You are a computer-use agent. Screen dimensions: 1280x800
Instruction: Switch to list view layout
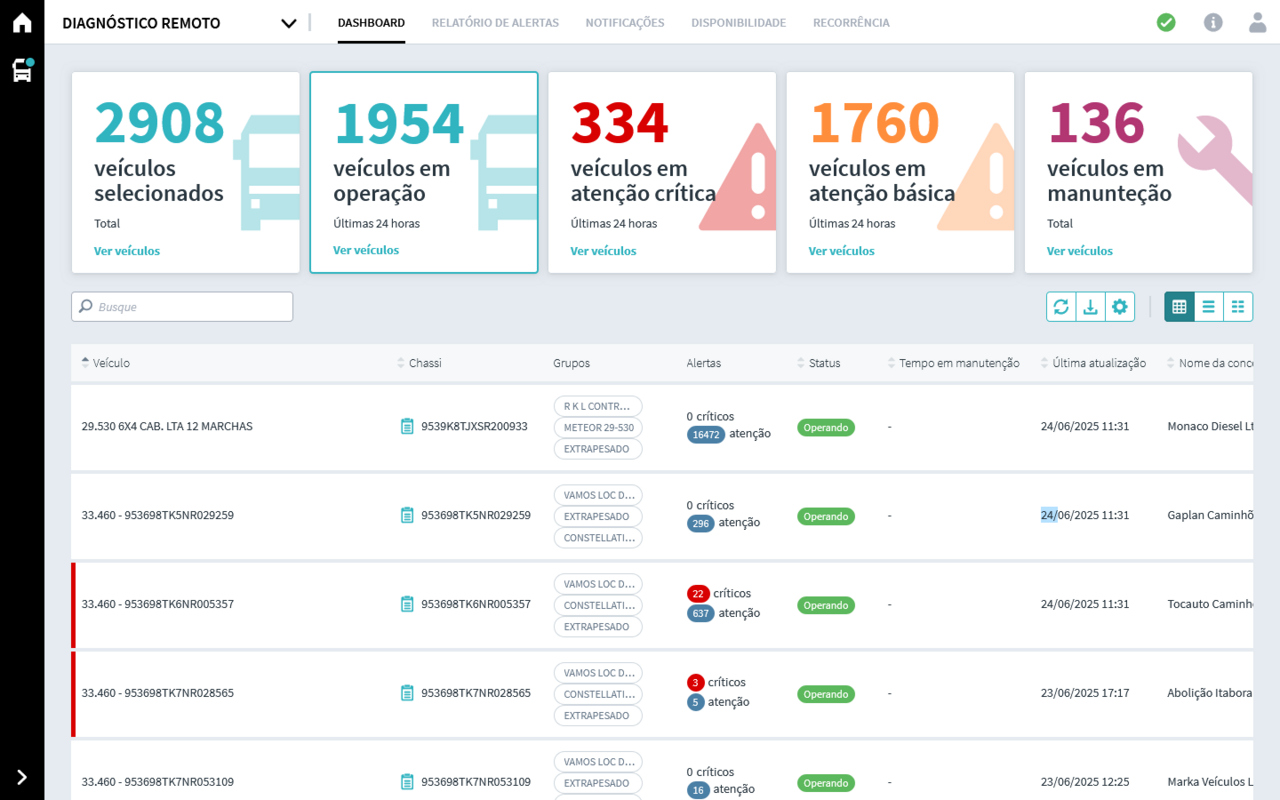pyautogui.click(x=1209, y=307)
